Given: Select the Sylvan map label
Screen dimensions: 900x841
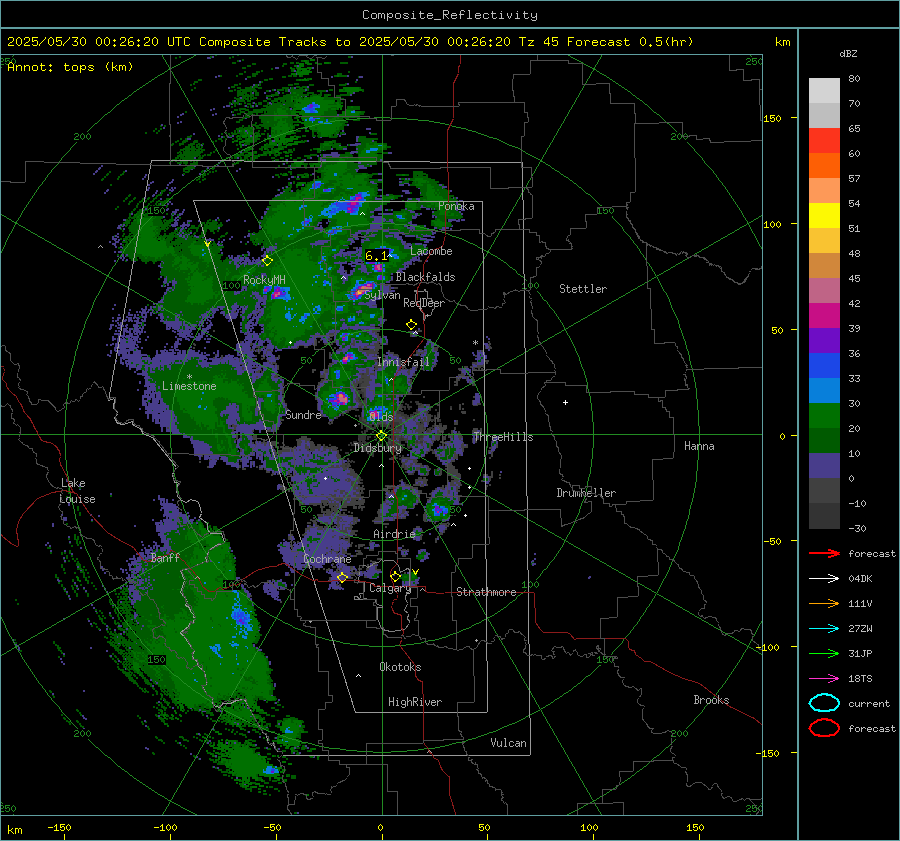Looking at the screenshot, I should pyautogui.click(x=382, y=295).
